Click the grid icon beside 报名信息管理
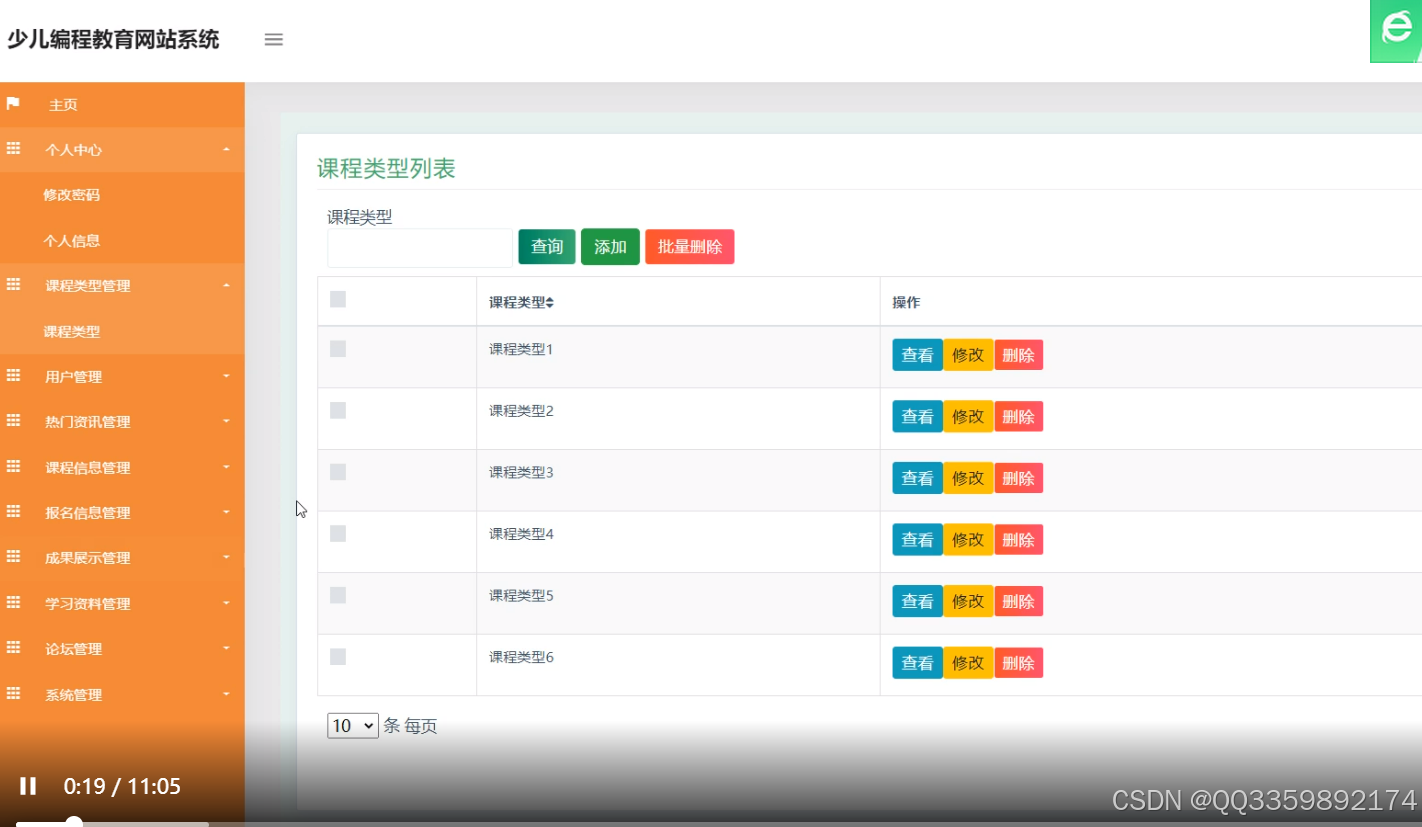 coord(13,512)
